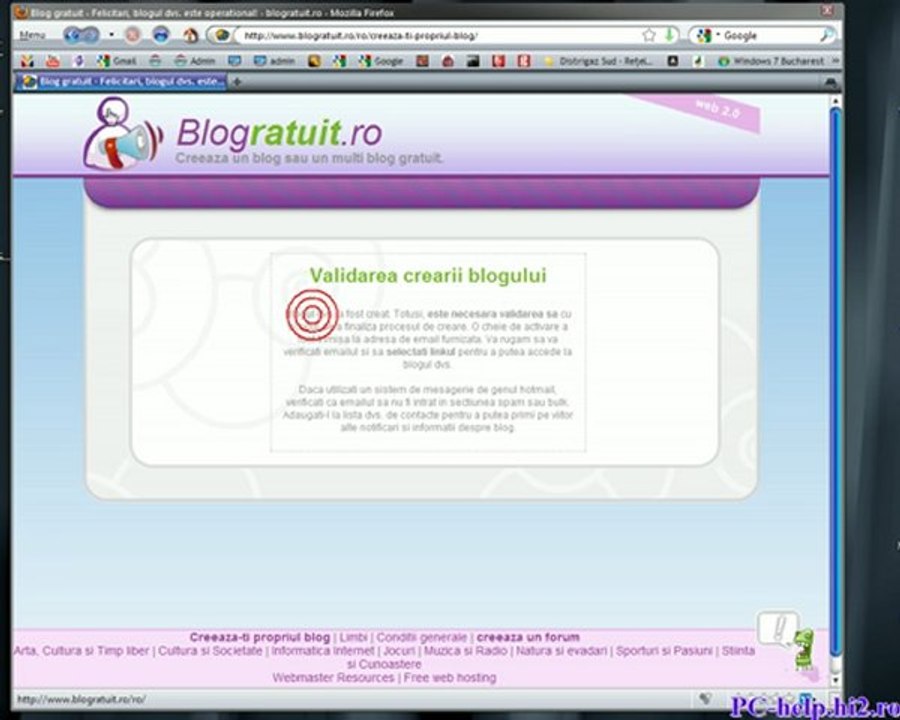This screenshot has width=900, height=720.
Task: Open the Gmail envelope bookmark icon
Action: pyautogui.click(x=27, y=61)
